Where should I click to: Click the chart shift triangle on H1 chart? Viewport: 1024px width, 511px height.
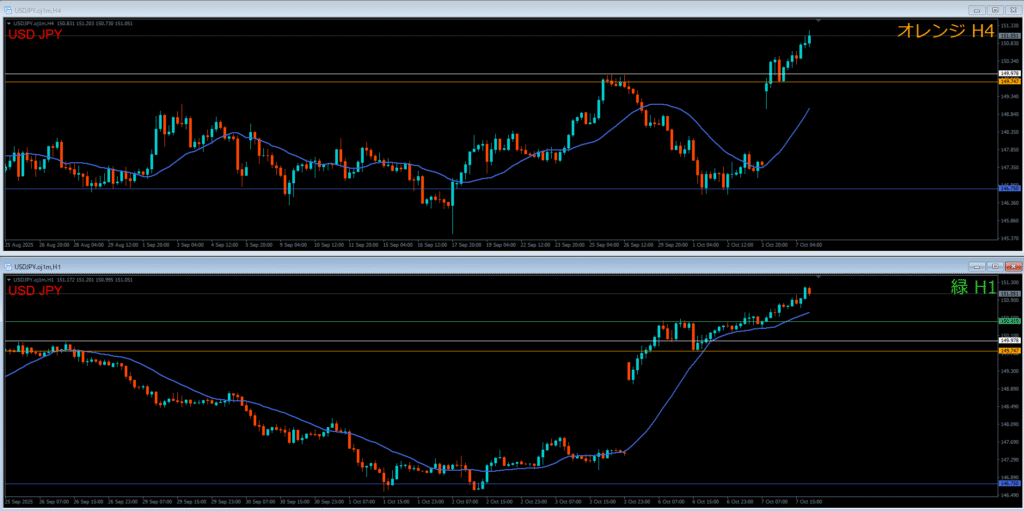(x=818, y=277)
